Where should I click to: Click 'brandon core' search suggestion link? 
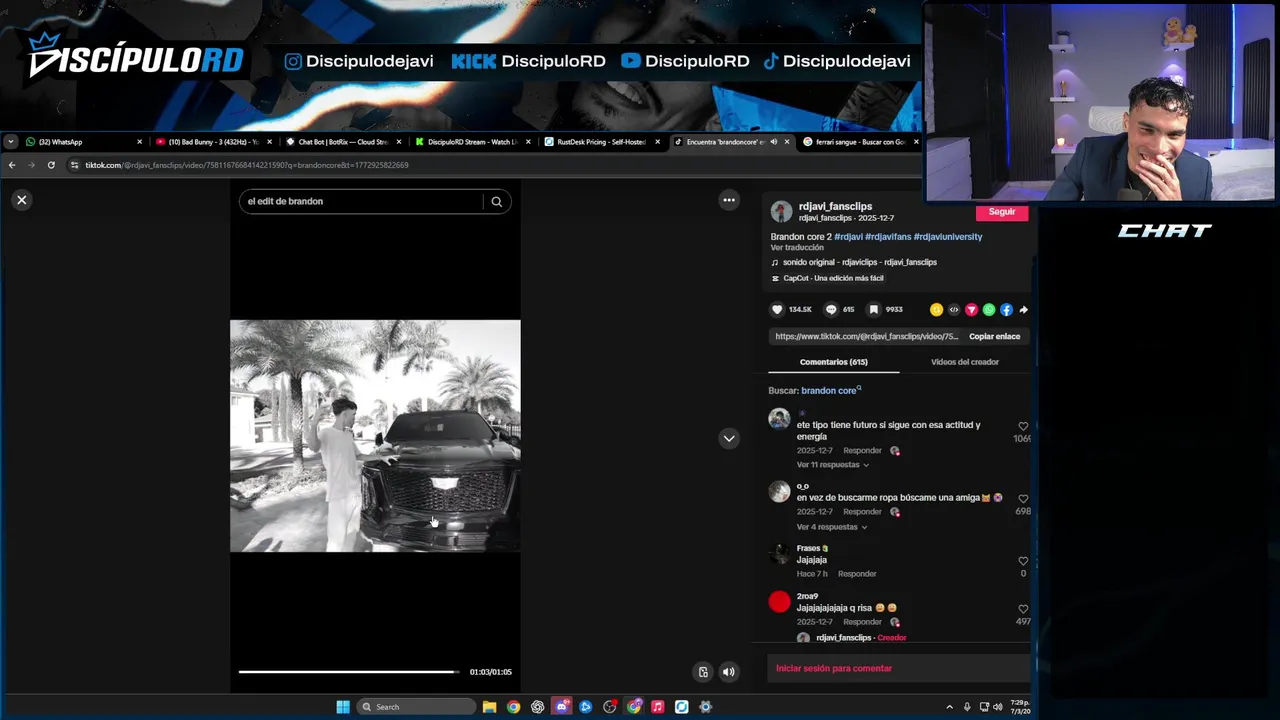click(x=831, y=391)
